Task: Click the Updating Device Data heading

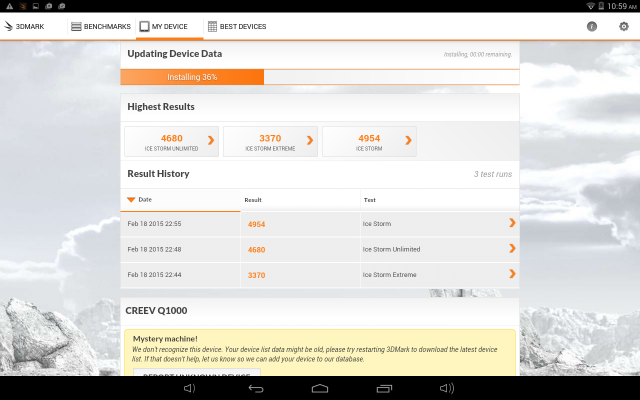Action: [175, 54]
